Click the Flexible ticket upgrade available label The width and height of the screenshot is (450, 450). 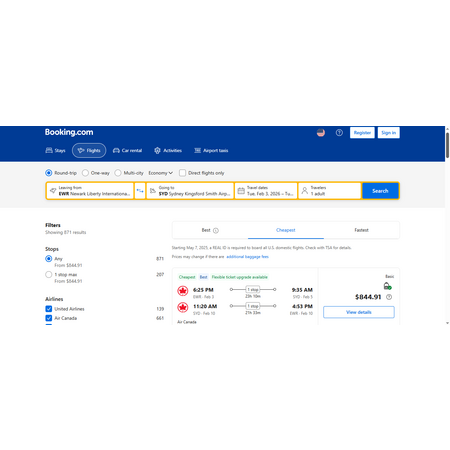point(240,277)
